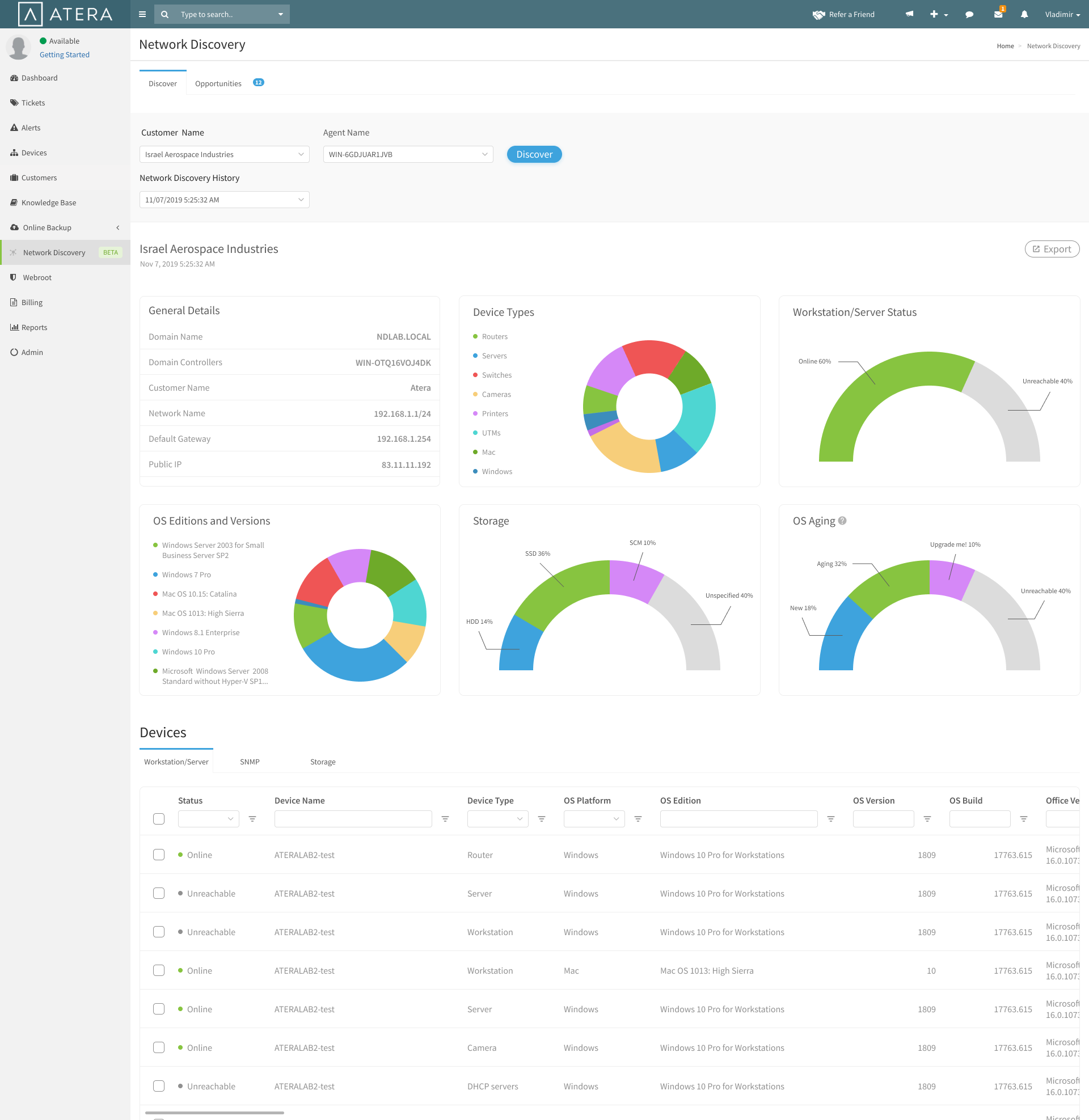This screenshot has height=1120, width=1089.
Task: Toggle the first device row checkbox
Action: pyautogui.click(x=158, y=854)
